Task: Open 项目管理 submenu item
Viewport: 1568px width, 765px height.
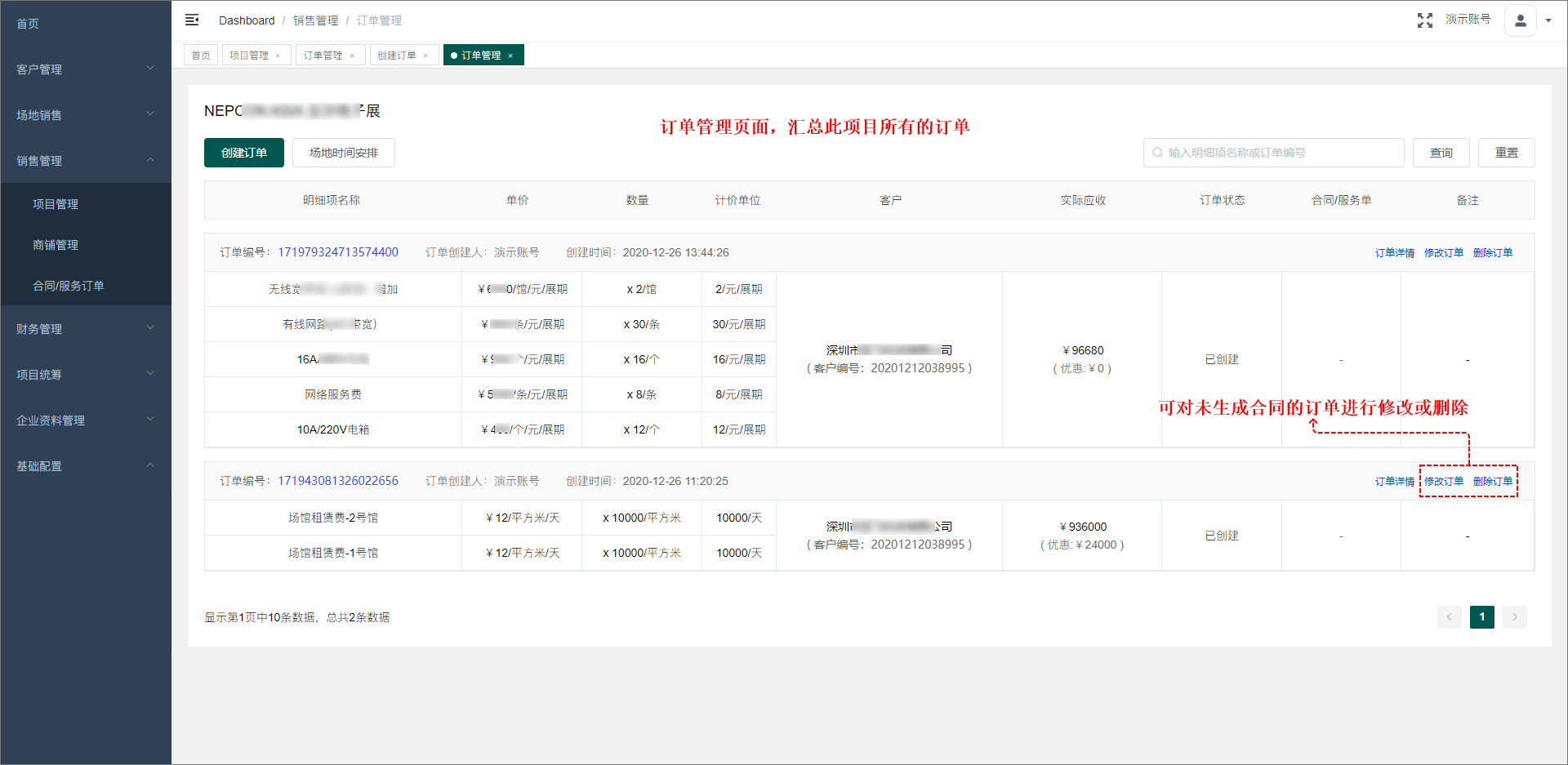Action: coord(86,204)
